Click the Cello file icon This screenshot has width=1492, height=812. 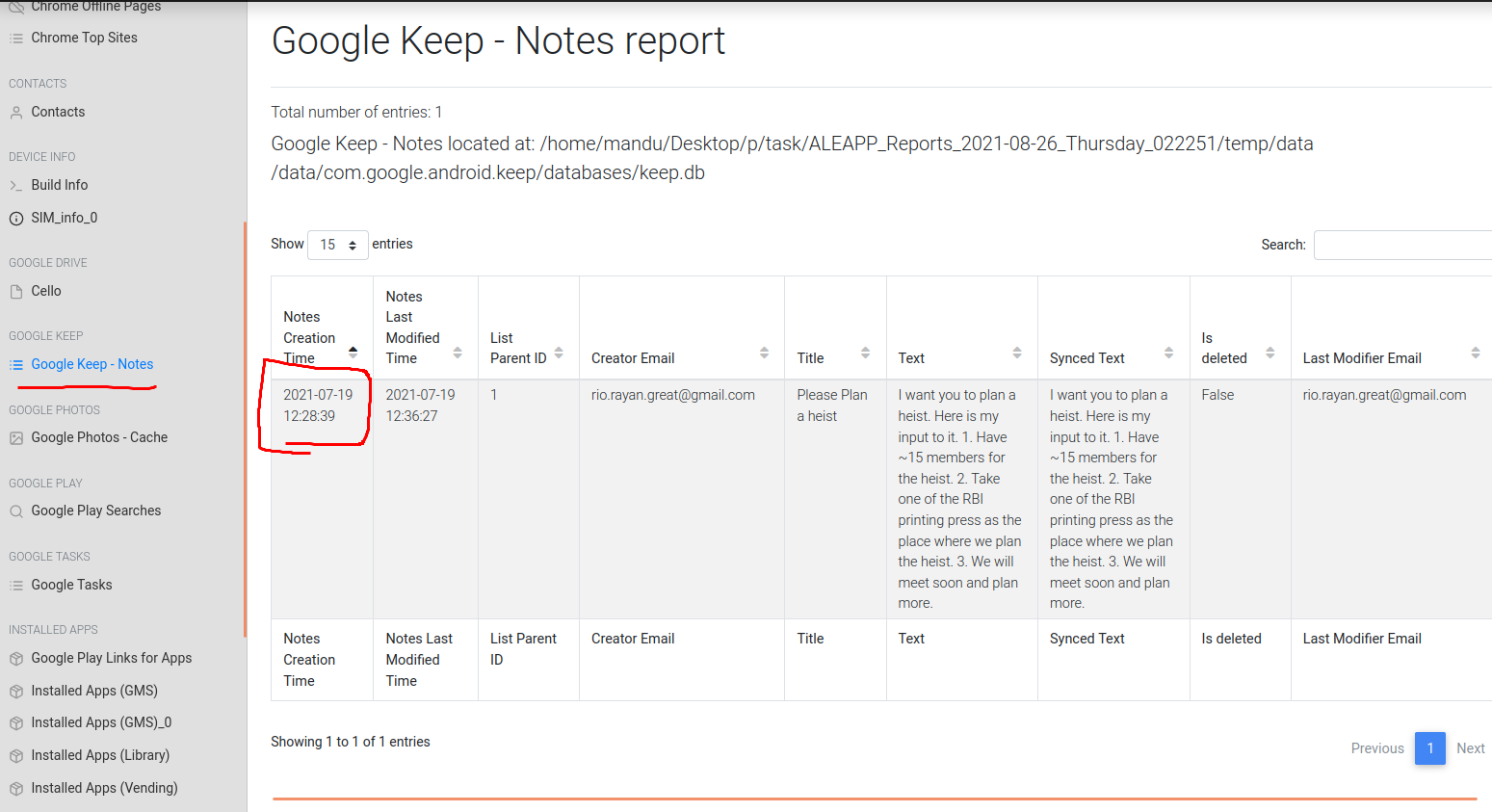pyautogui.click(x=16, y=292)
